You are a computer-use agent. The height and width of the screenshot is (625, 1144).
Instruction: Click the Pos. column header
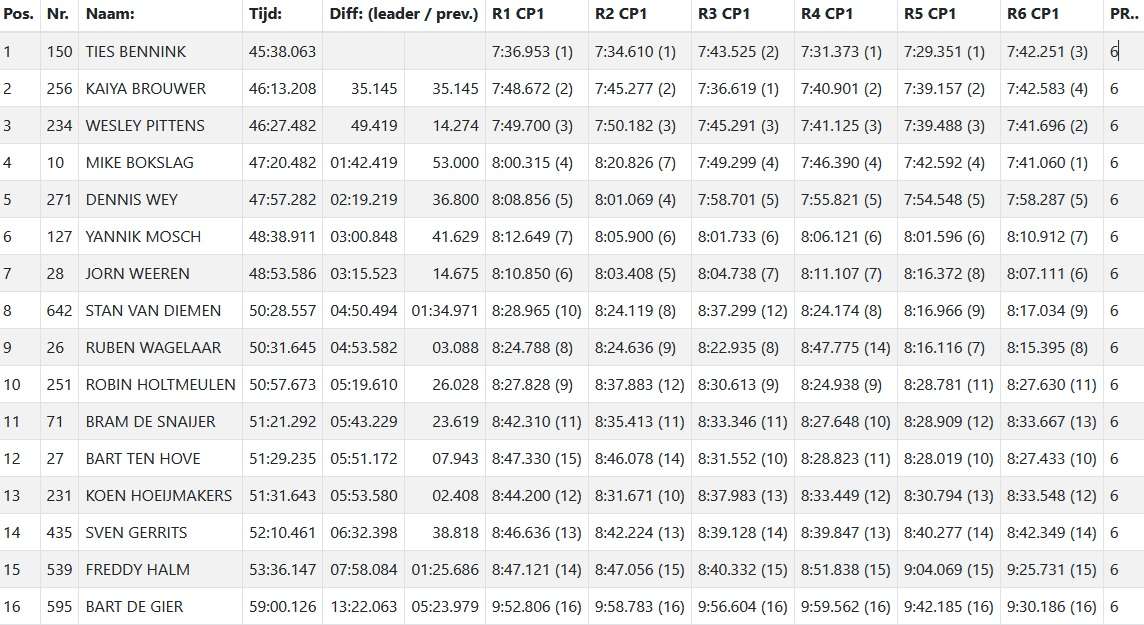[18, 14]
